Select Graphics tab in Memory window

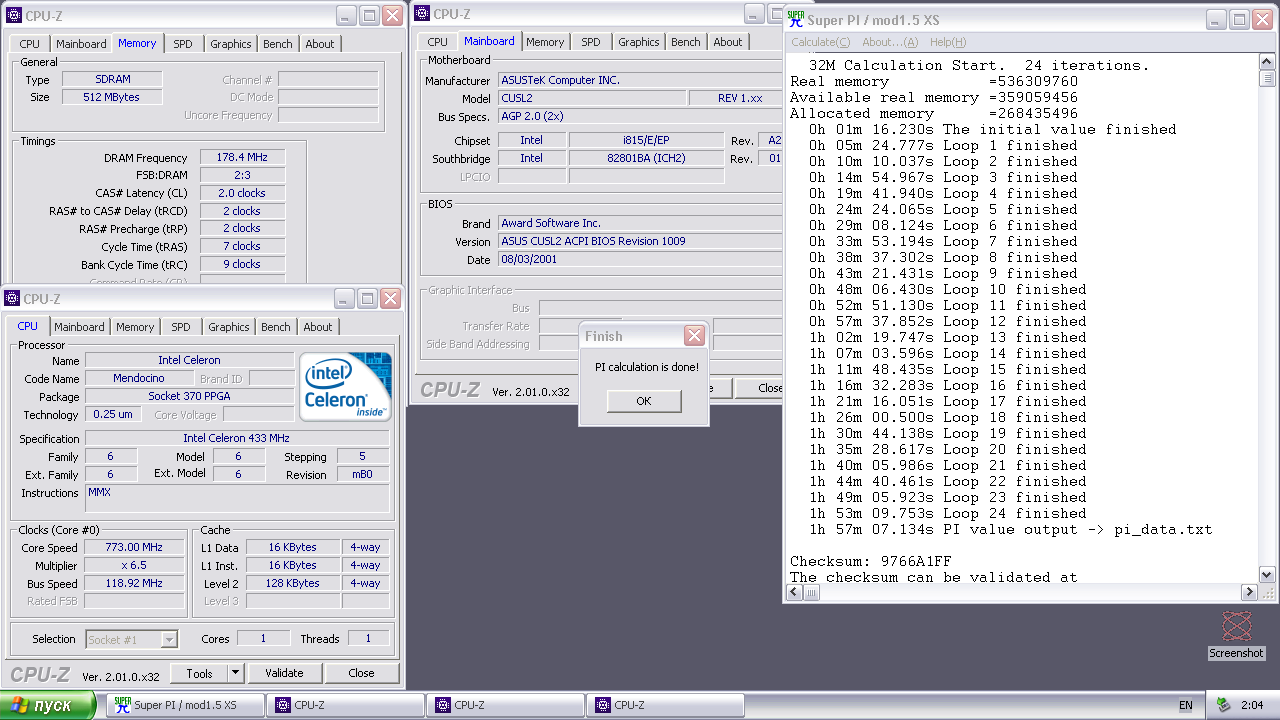(x=231, y=44)
